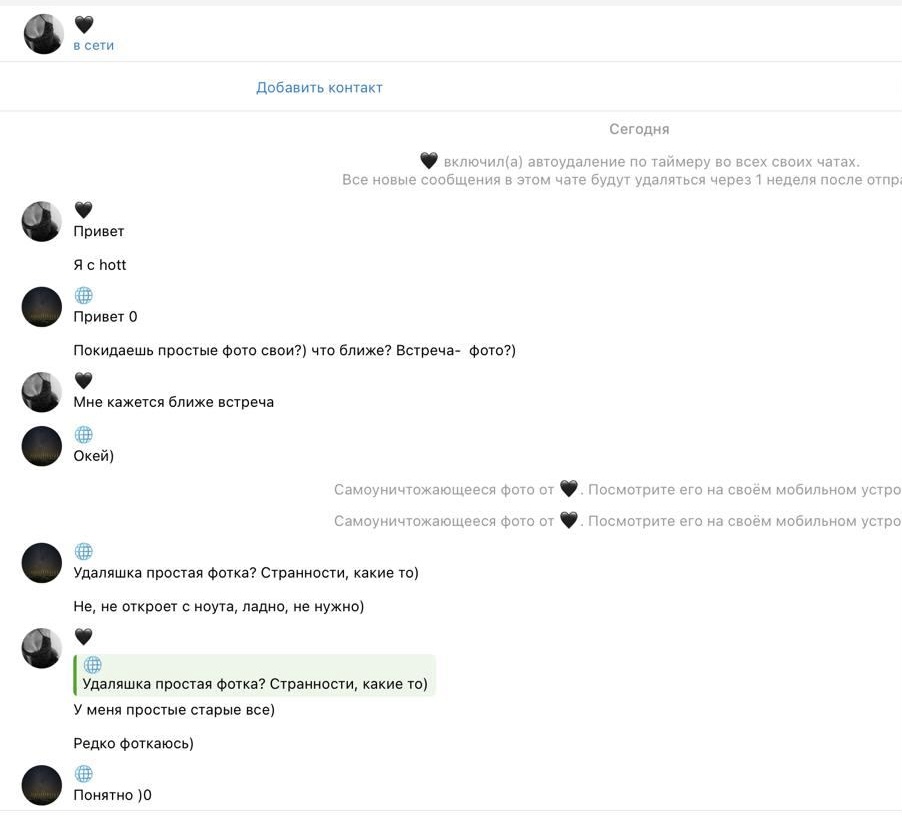Click the green quoted reply block
This screenshot has height=817, width=902.
click(x=255, y=675)
